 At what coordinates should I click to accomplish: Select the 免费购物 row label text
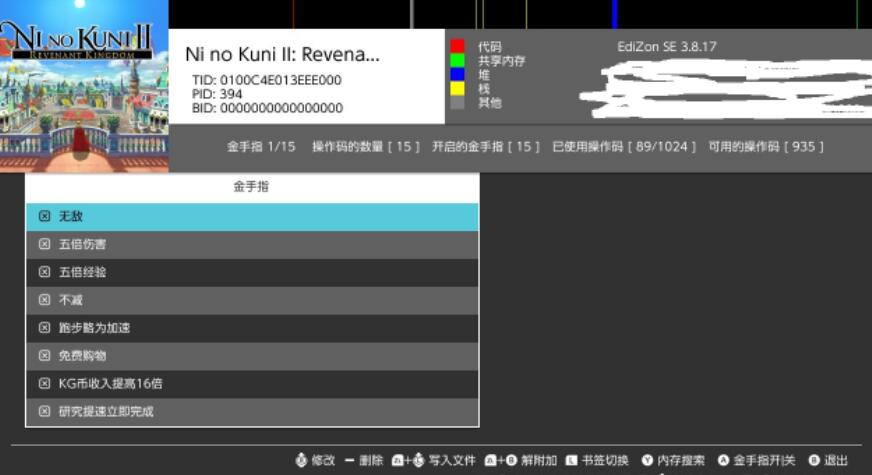(82, 355)
